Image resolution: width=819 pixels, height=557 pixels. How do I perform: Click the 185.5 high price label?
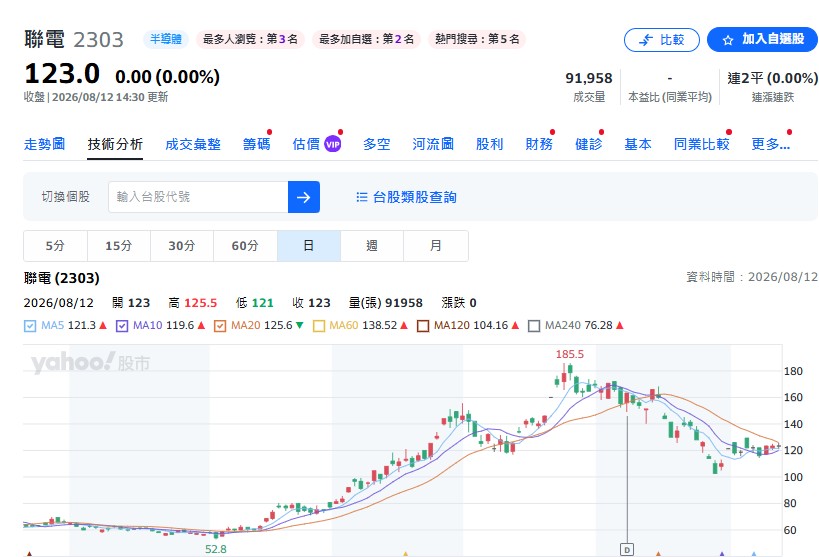click(x=569, y=354)
